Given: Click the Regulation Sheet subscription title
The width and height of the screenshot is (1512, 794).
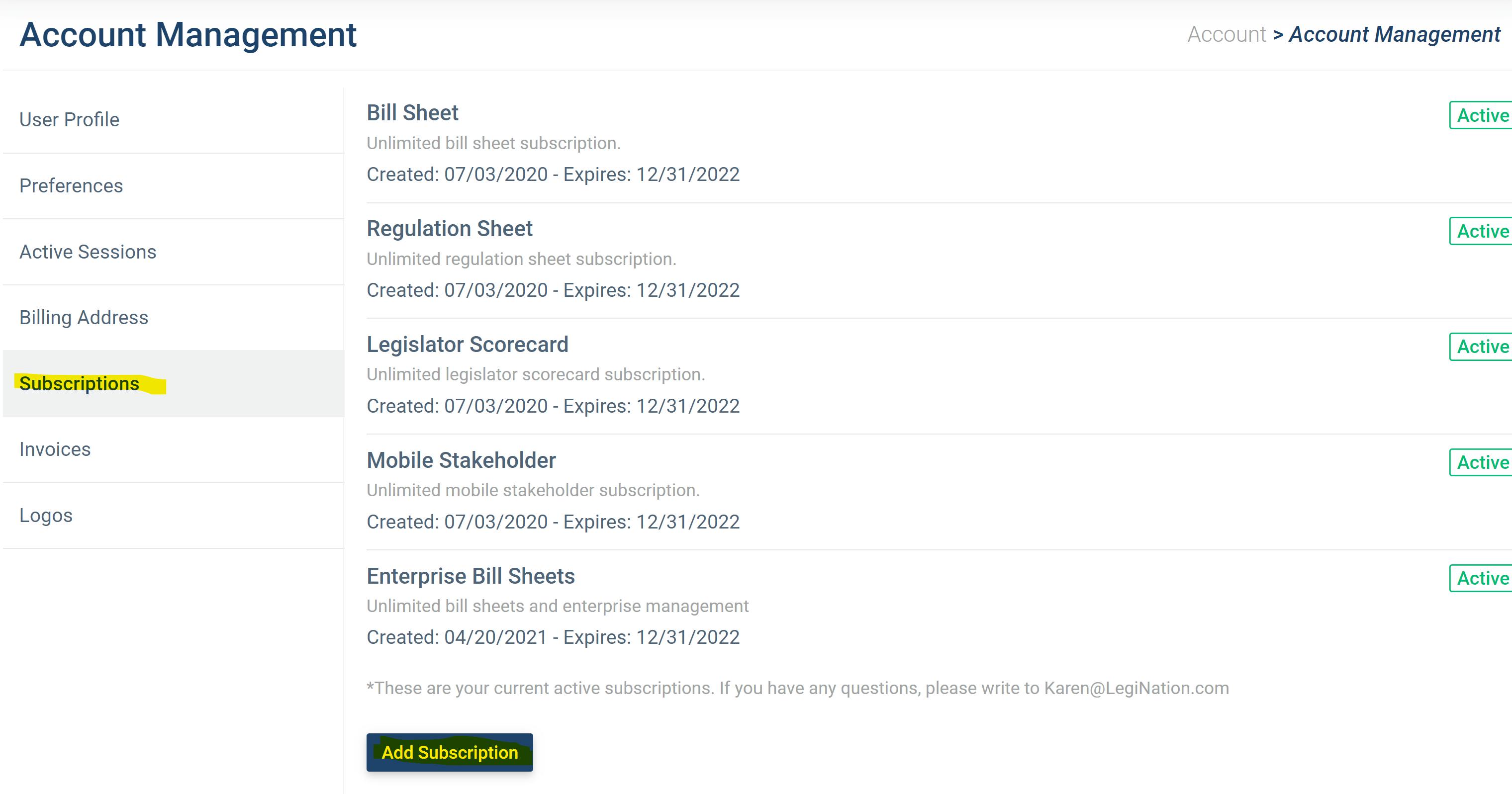Looking at the screenshot, I should (450, 228).
